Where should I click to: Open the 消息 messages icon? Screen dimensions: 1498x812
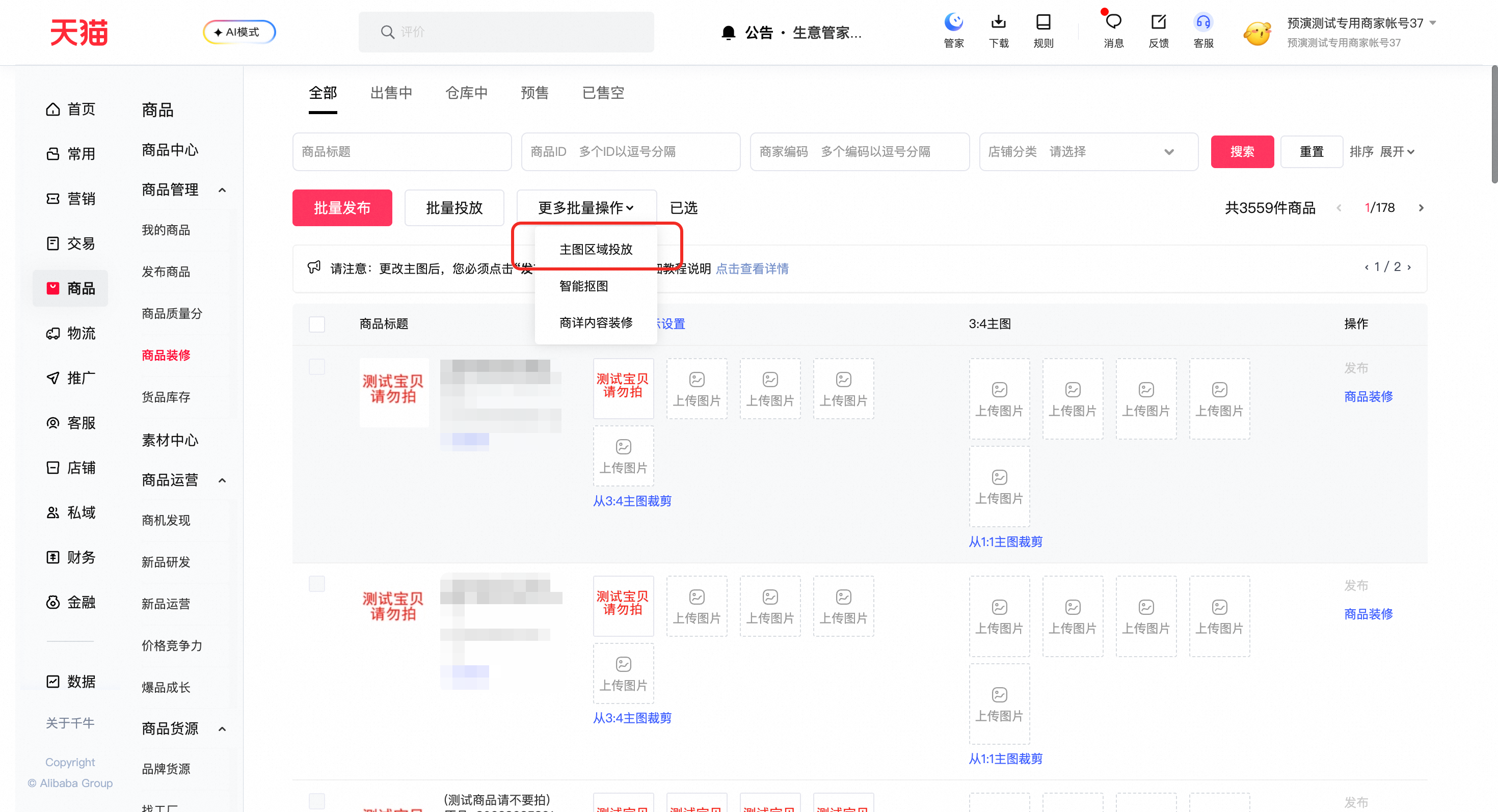1113,22
